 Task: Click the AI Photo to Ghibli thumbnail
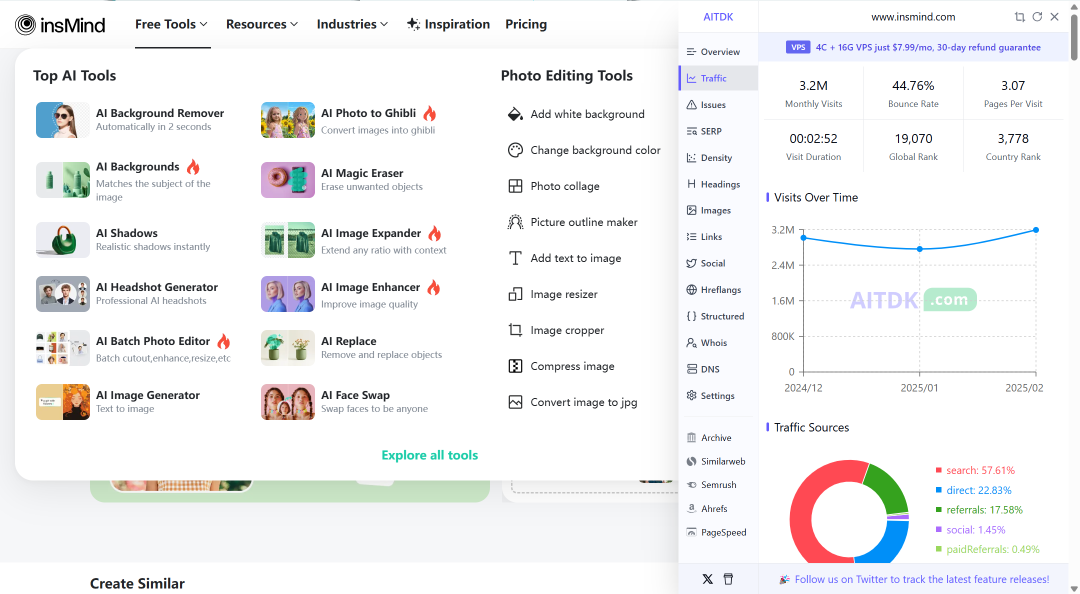coord(288,120)
